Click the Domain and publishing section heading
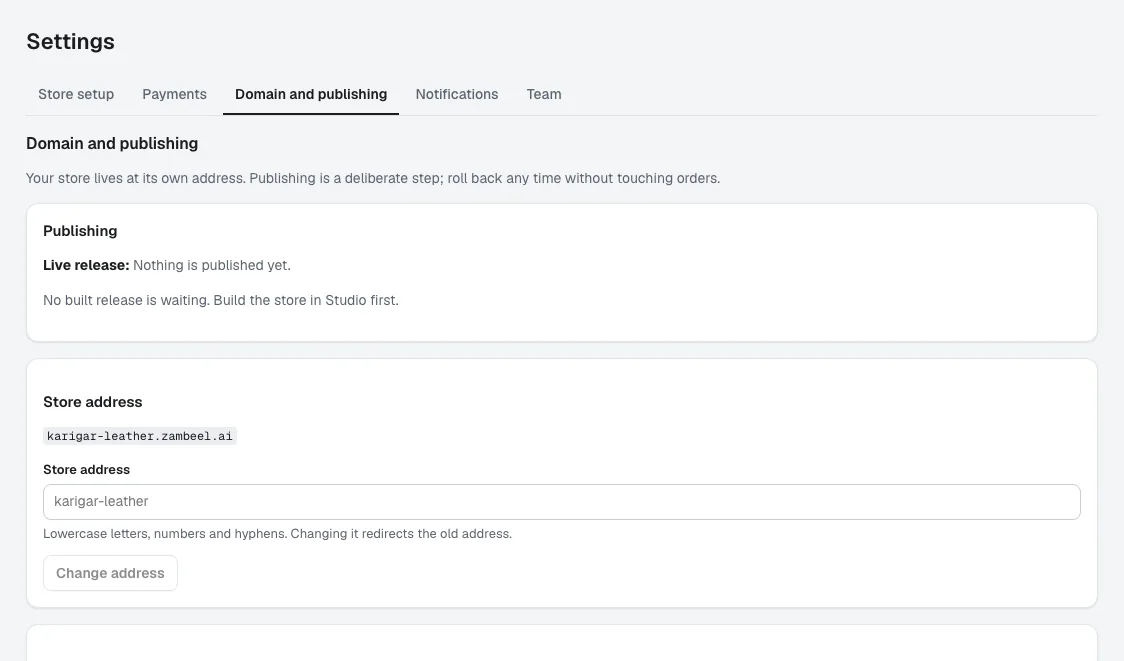Viewport: 1124px width, 661px height. coord(112,143)
